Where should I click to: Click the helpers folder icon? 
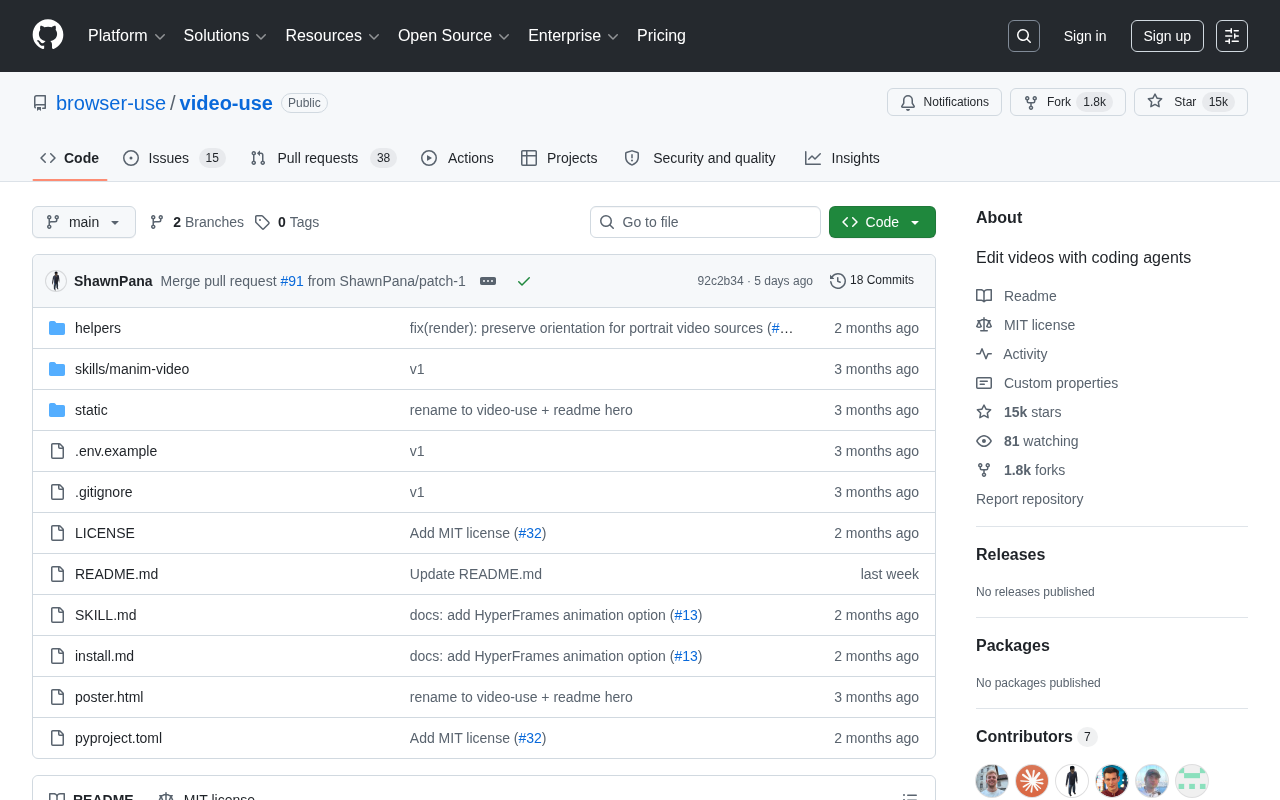pyautogui.click(x=57, y=328)
